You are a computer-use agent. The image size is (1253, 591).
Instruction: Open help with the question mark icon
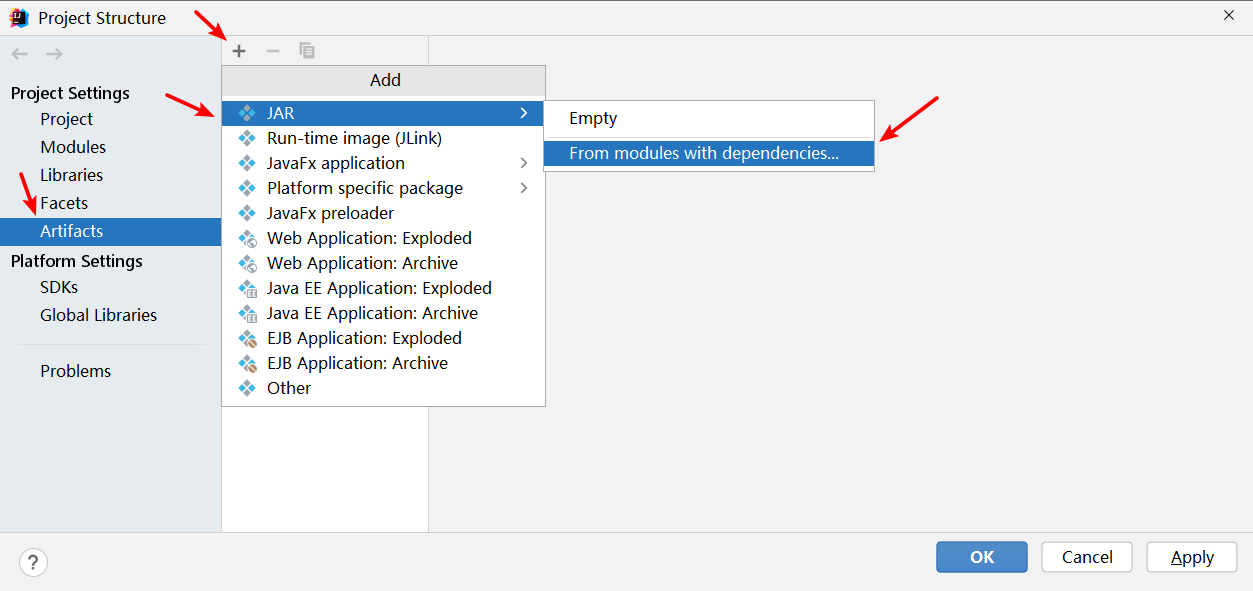pos(33,562)
